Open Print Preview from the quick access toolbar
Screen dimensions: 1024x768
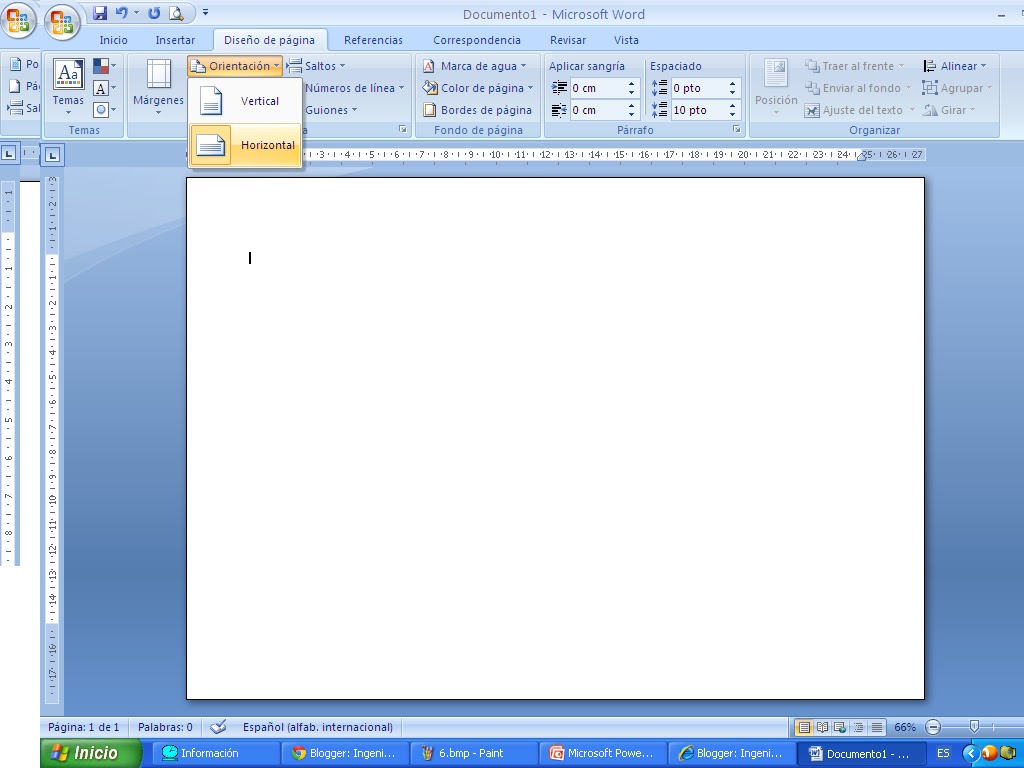[x=176, y=13]
